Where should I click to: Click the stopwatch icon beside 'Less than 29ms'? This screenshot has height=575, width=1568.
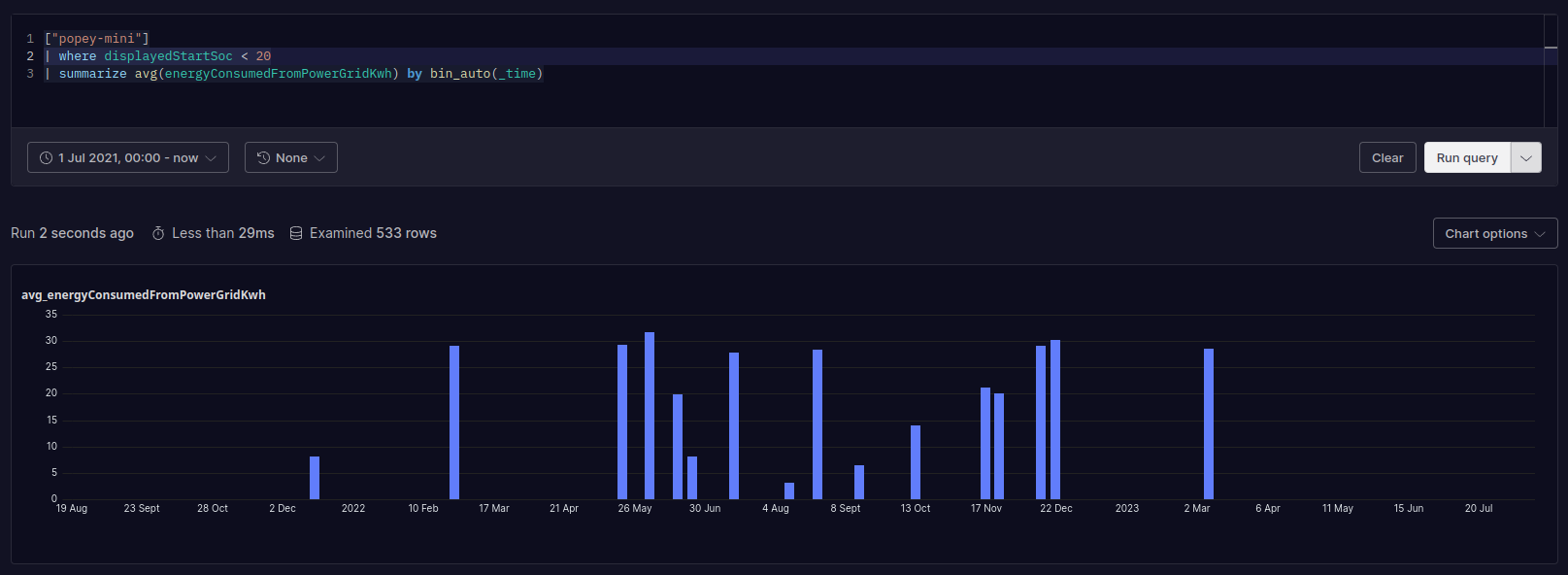click(x=158, y=233)
